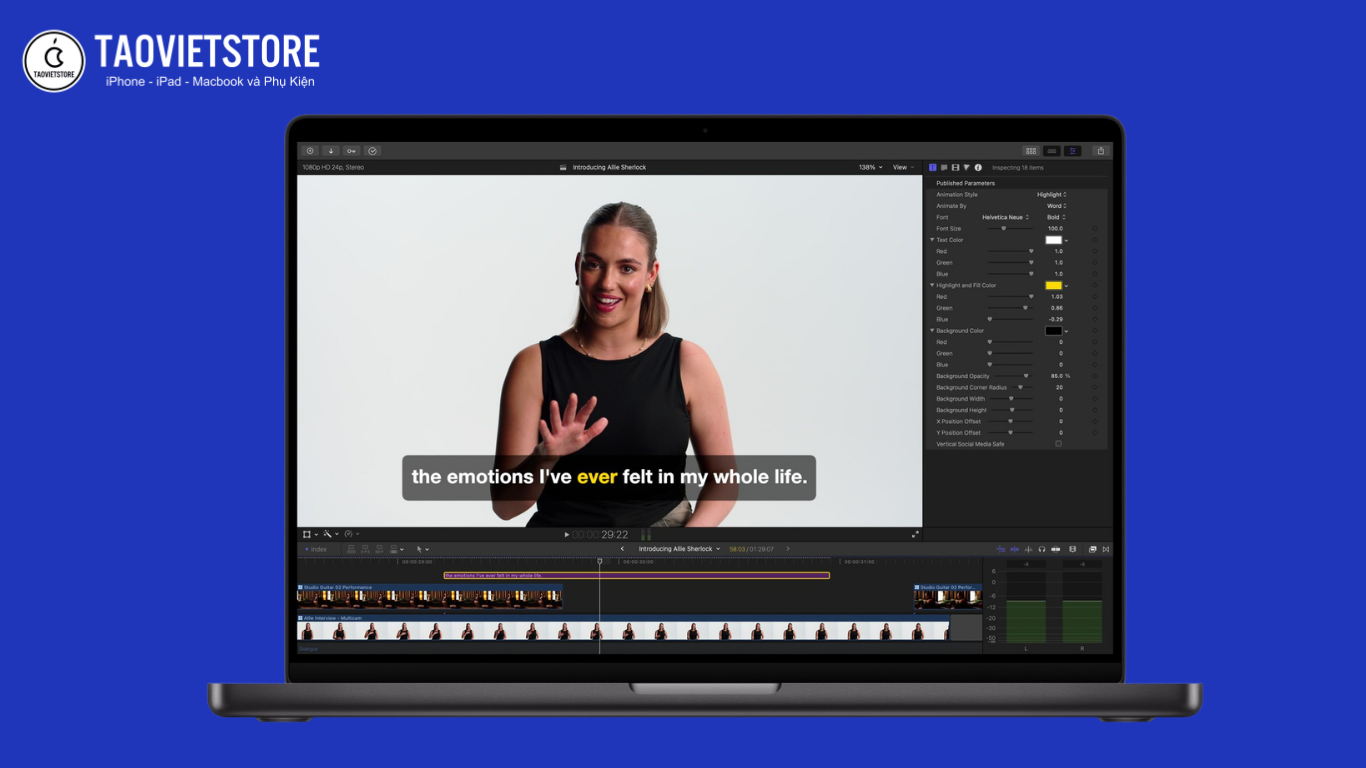
Task: Click the connect clip edit button
Action: coord(351,549)
